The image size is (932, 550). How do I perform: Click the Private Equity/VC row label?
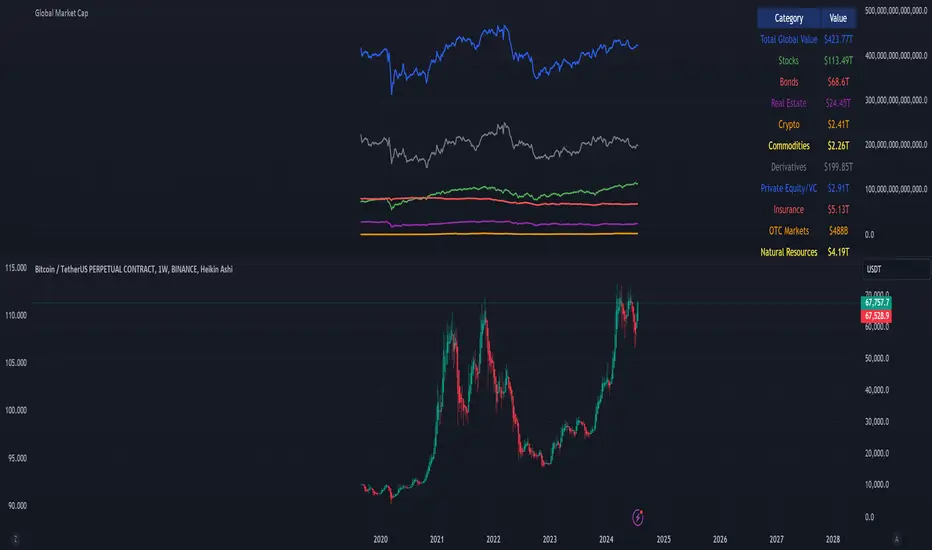click(x=789, y=187)
